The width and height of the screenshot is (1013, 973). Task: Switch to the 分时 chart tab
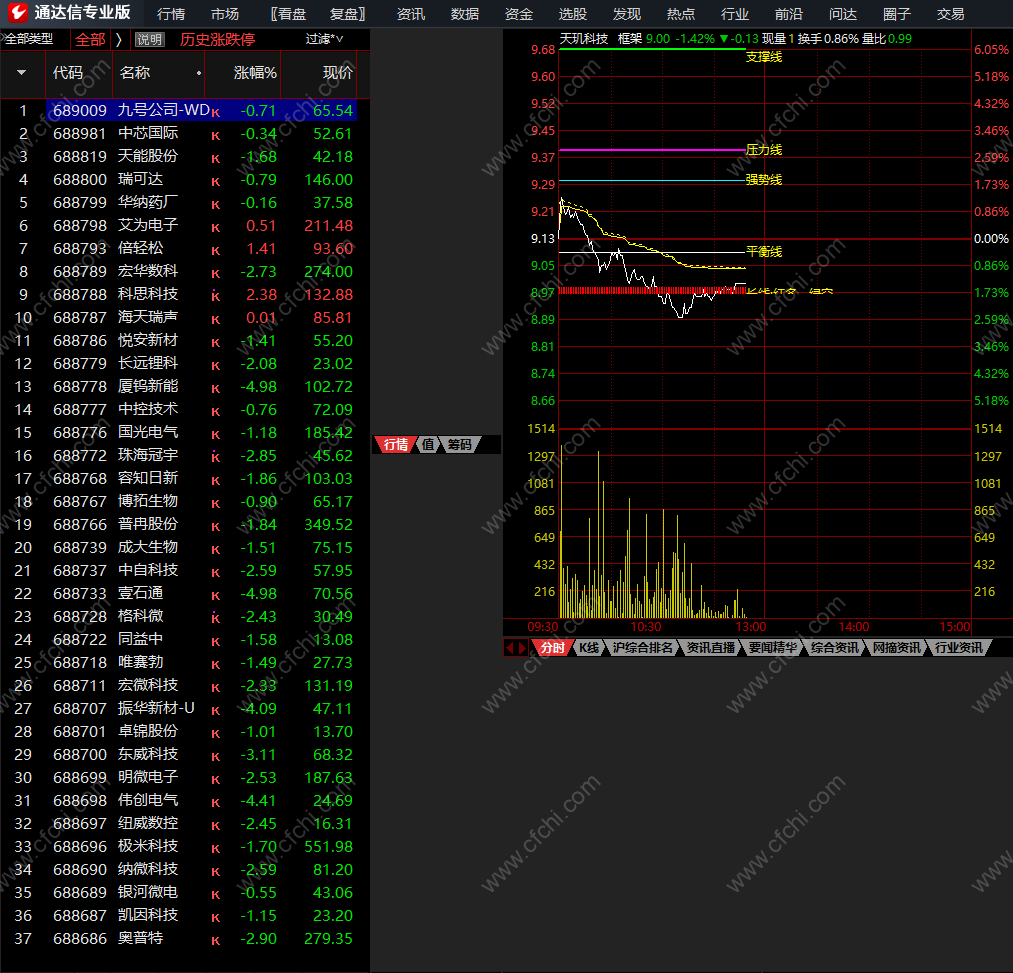tap(552, 647)
